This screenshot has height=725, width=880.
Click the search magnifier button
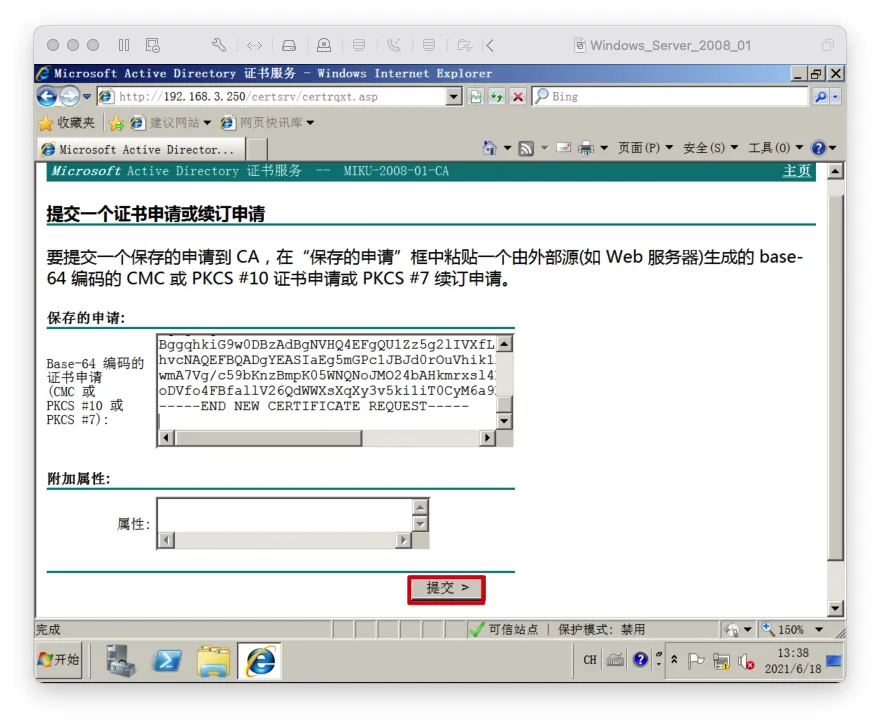821,97
